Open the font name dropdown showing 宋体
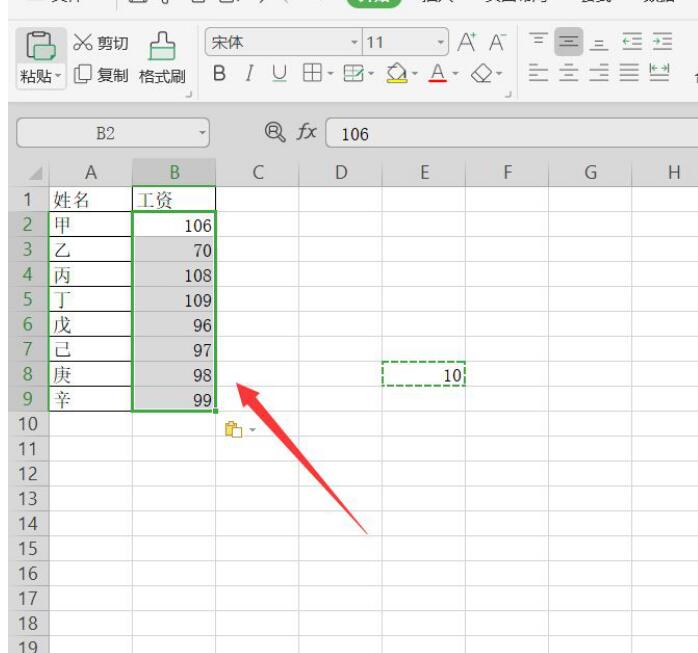The height and width of the screenshot is (653, 698). pyautogui.click(x=354, y=42)
